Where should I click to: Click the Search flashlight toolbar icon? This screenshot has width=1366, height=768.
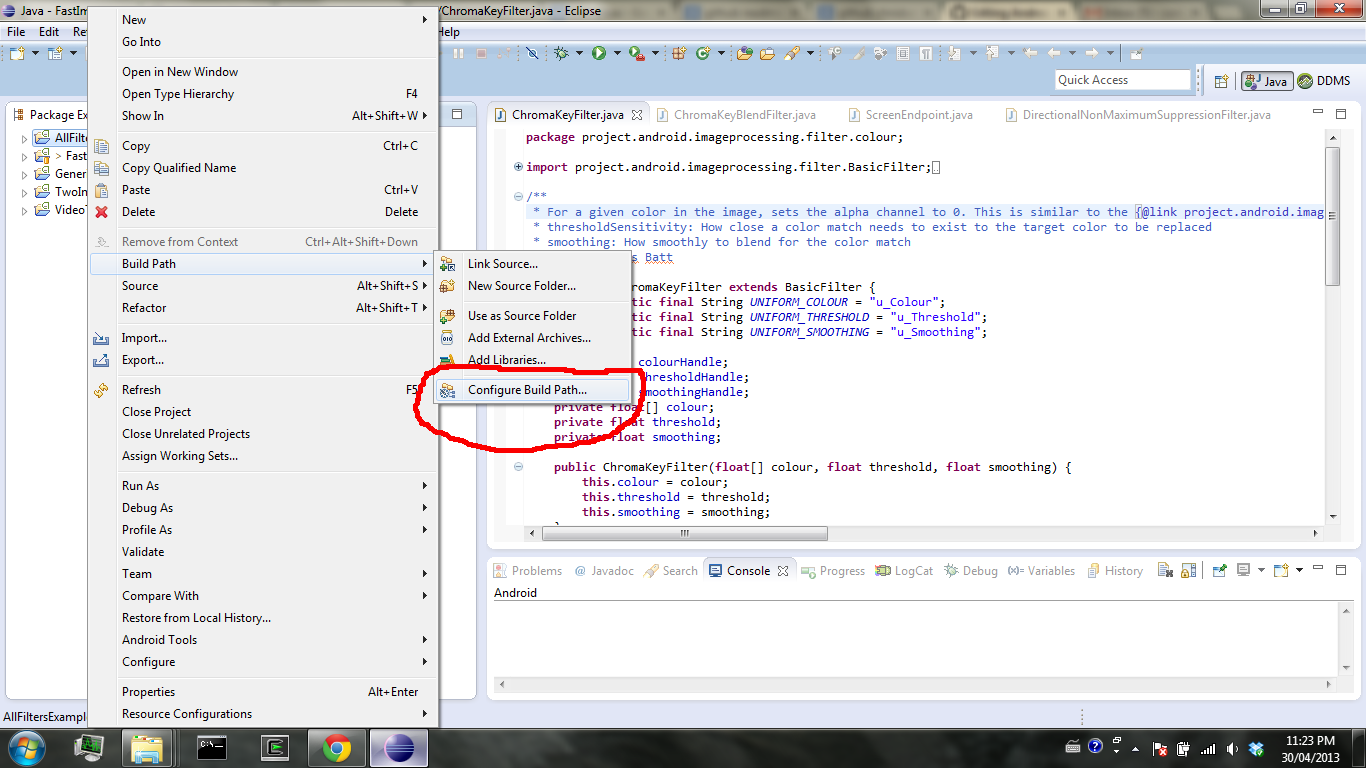(x=792, y=53)
